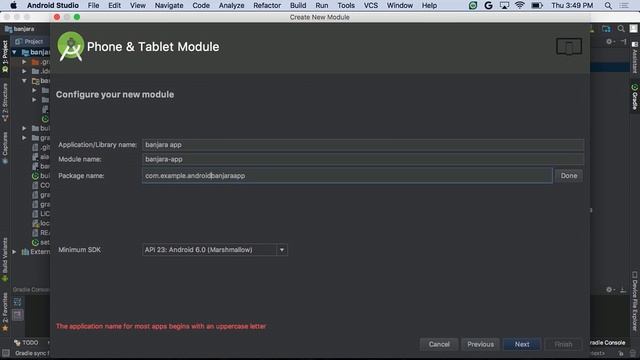This screenshot has width=640, height=360.
Task: Click the Android Studio logo in dialog header
Action: click(71, 46)
